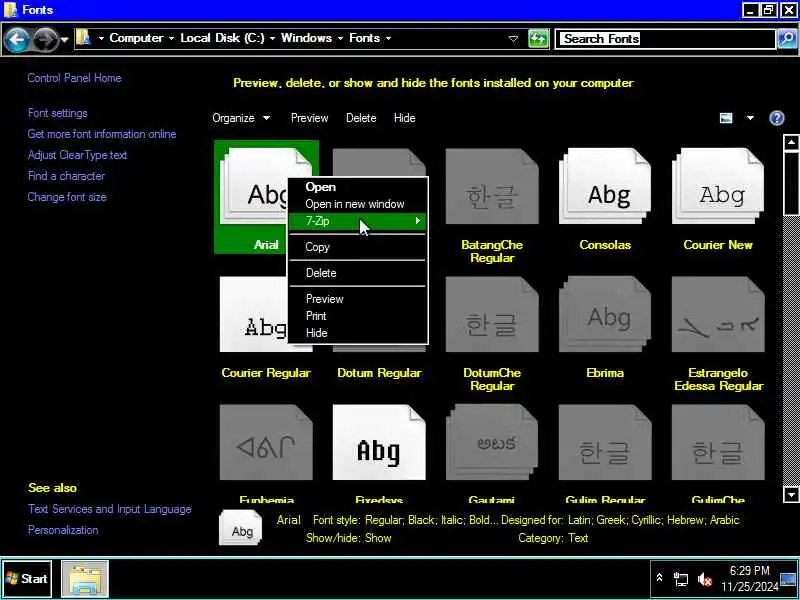Click the muted volume tray icon
Screen dimensions: 800x600
coord(705,579)
